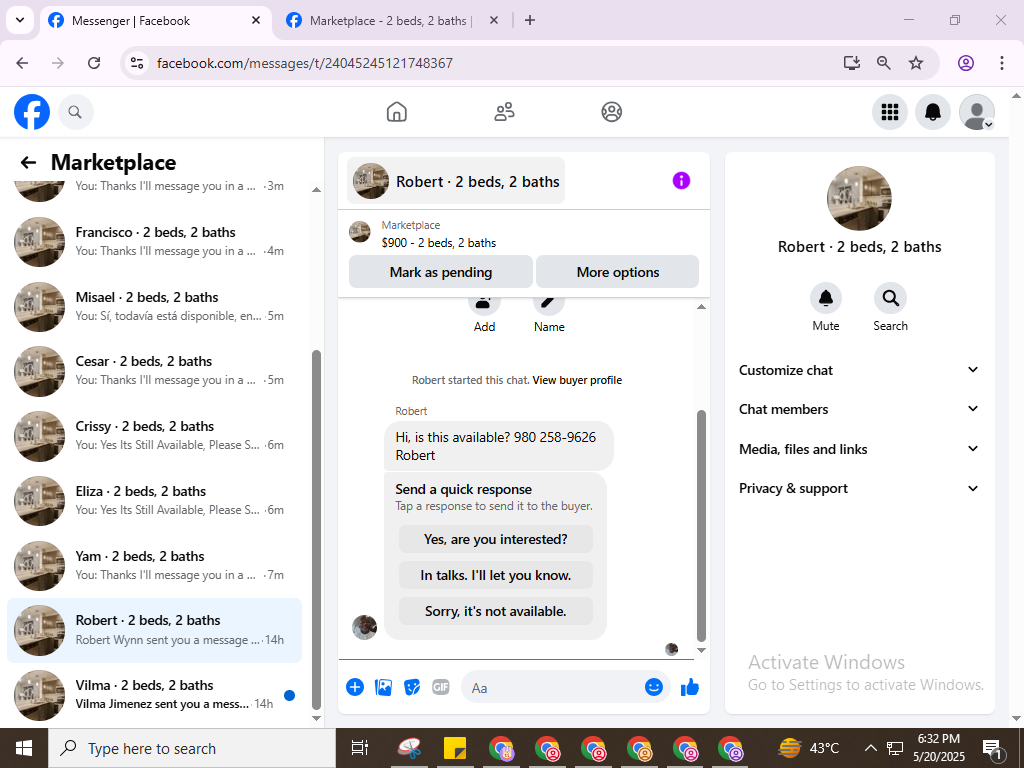1024x768 pixels.
Task: Attach a photo using the image icon
Action: (383, 687)
